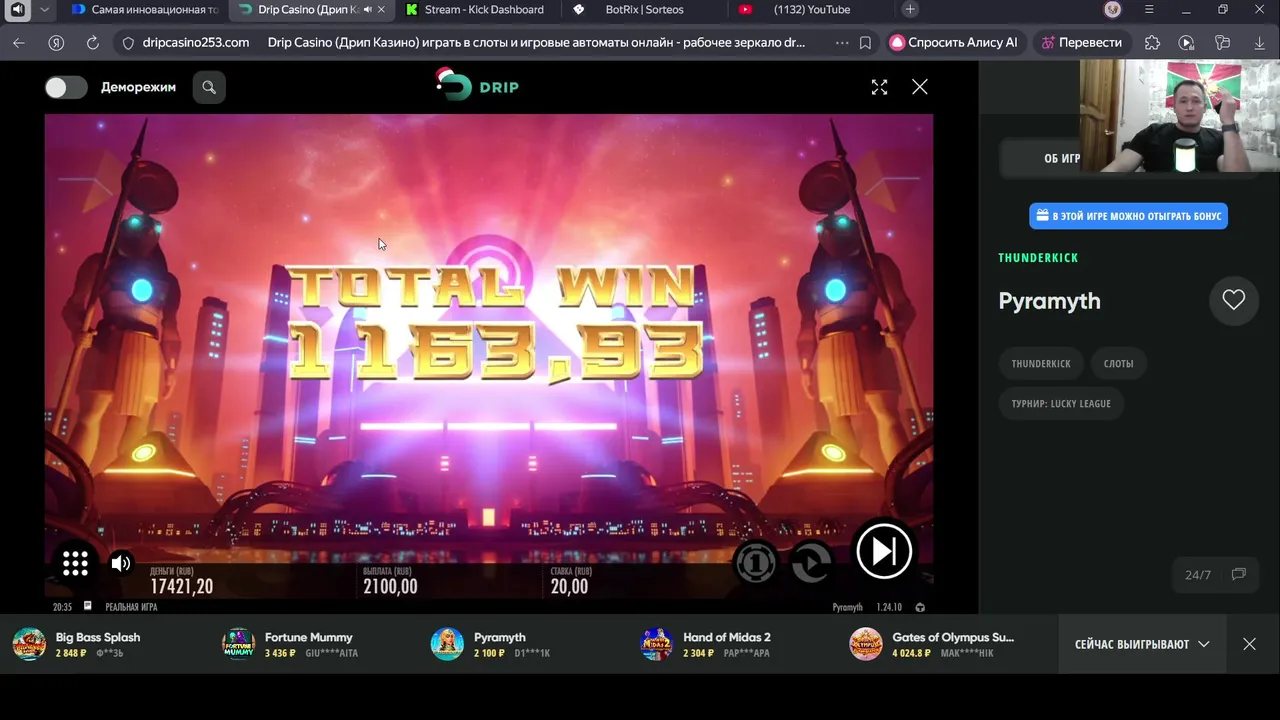Reload the current page

(x=93, y=43)
